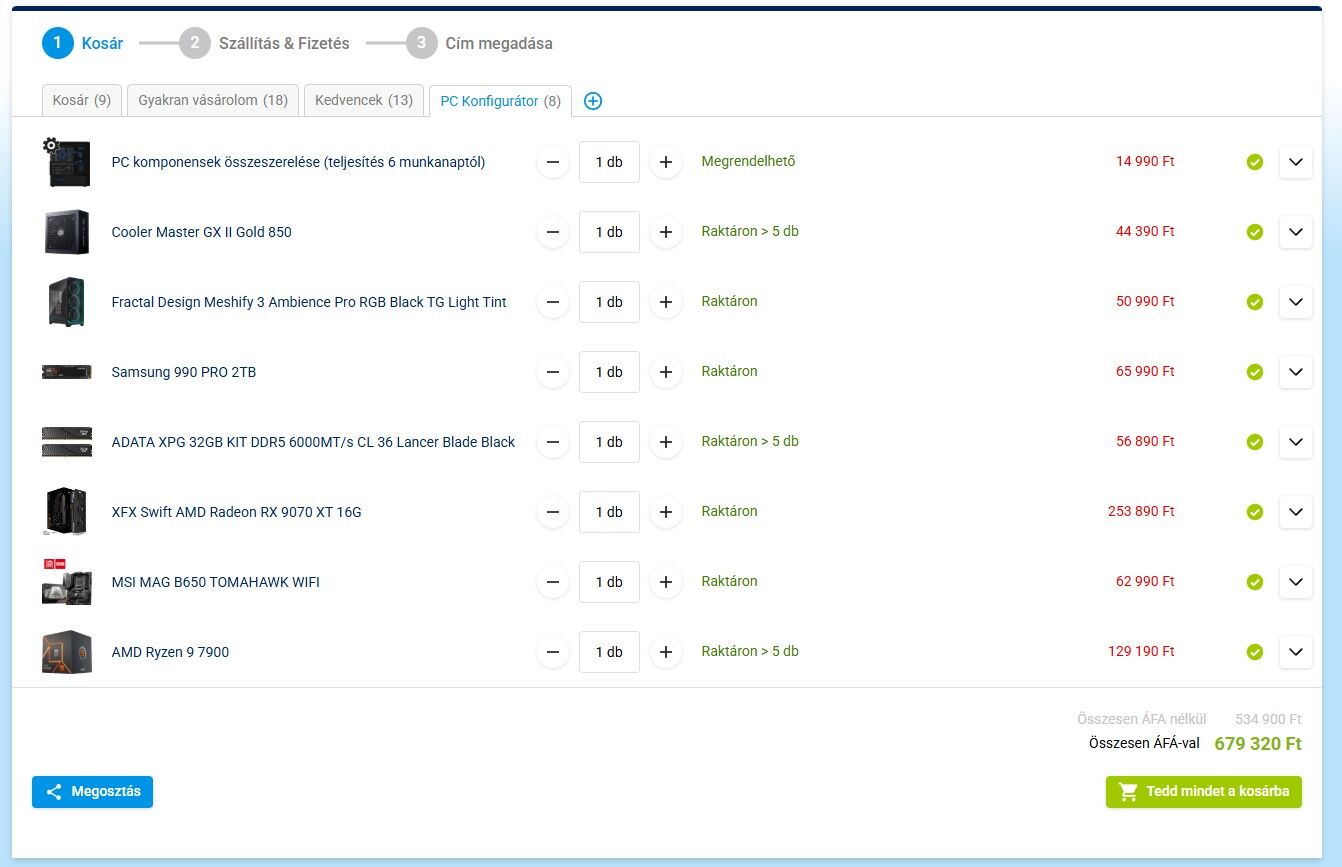Increase quantity of Samsung 990 PRO 2TB
The height and width of the screenshot is (867, 1342).
click(x=665, y=372)
